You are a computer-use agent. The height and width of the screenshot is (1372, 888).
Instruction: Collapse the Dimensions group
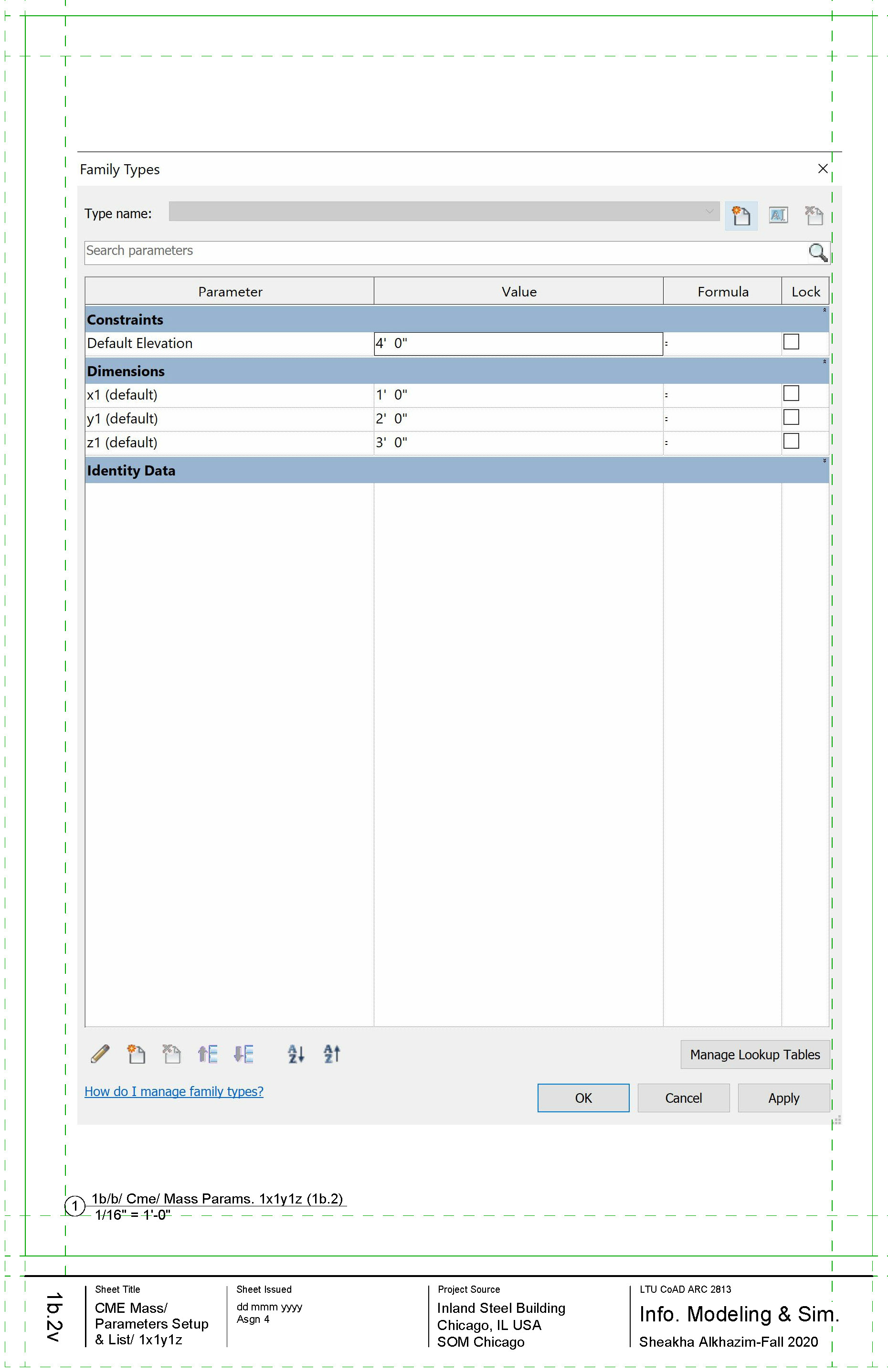(825, 361)
